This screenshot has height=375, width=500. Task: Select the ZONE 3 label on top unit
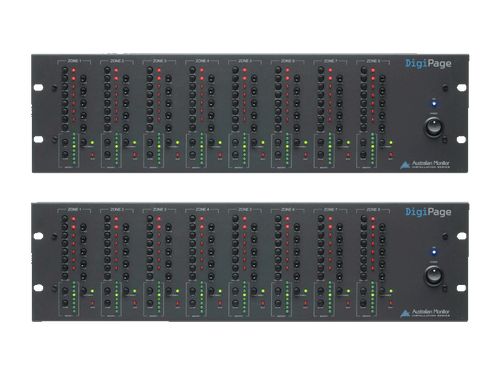159,61
